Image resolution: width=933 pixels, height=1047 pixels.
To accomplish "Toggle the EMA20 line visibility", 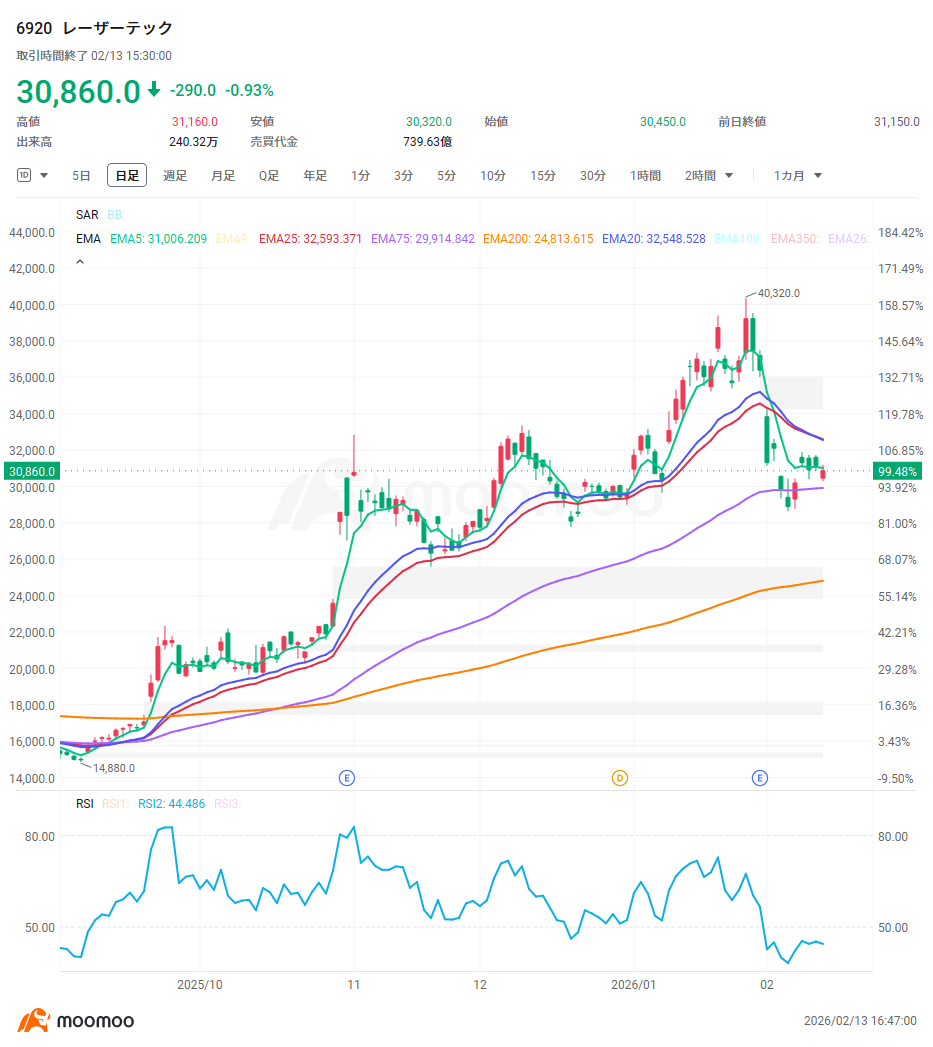I will 653,239.
